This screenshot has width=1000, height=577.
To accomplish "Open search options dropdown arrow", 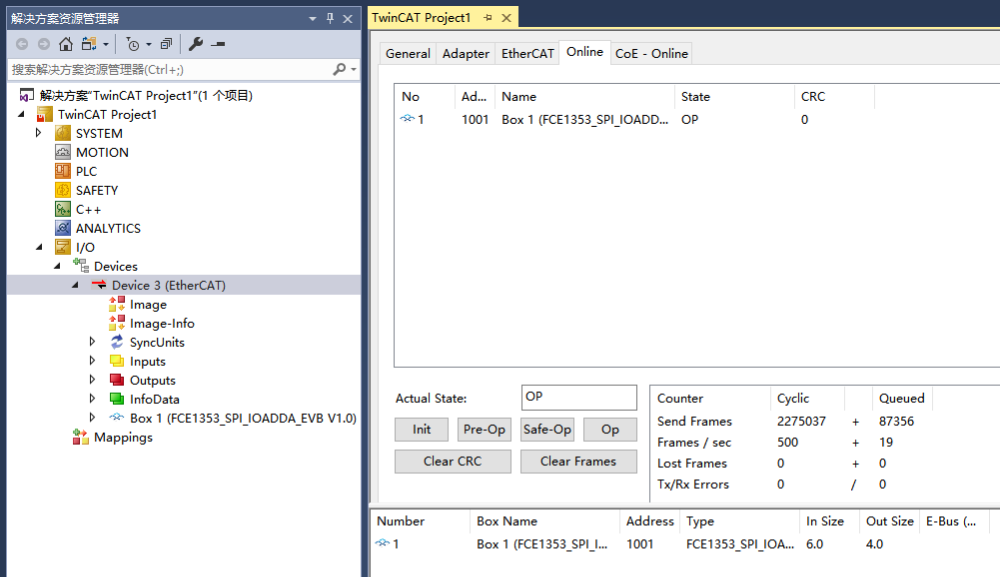I will 353,69.
